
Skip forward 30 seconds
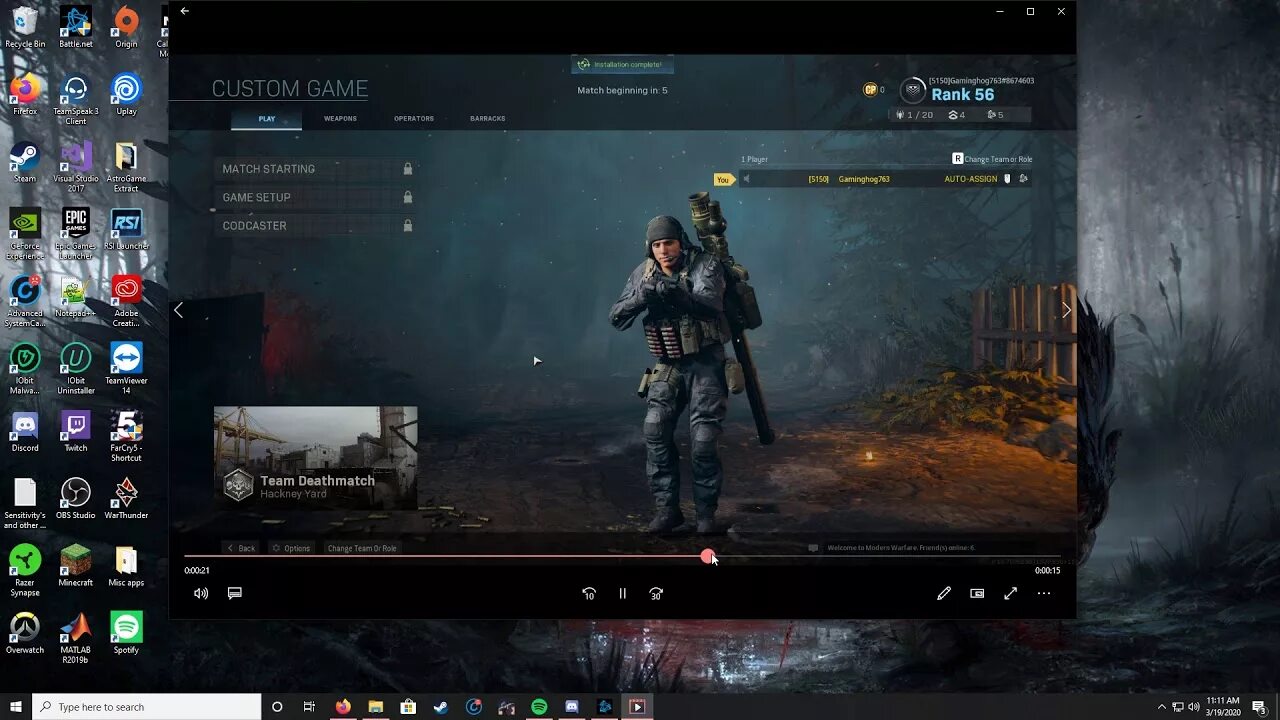(x=656, y=593)
